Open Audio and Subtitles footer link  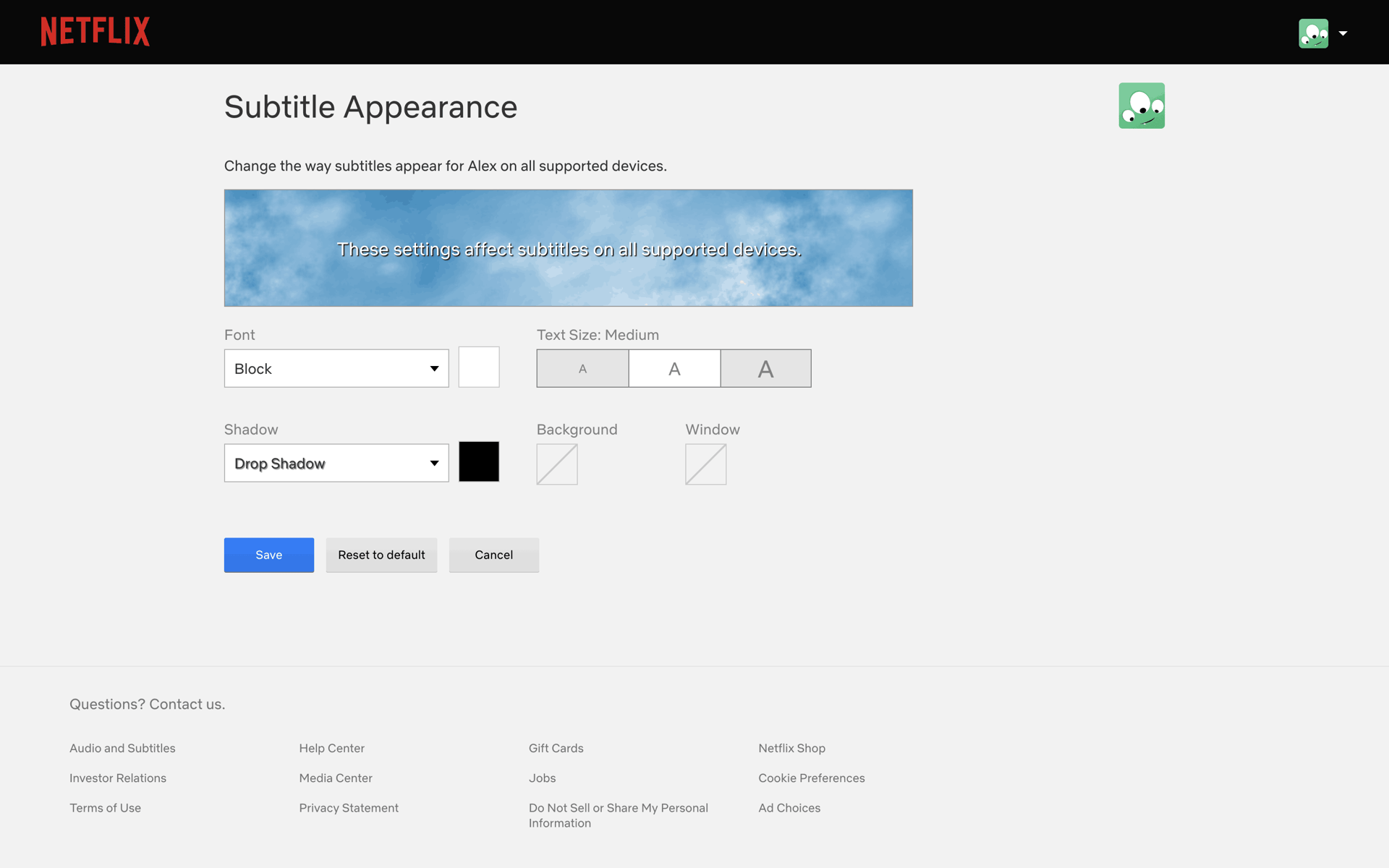[122, 748]
